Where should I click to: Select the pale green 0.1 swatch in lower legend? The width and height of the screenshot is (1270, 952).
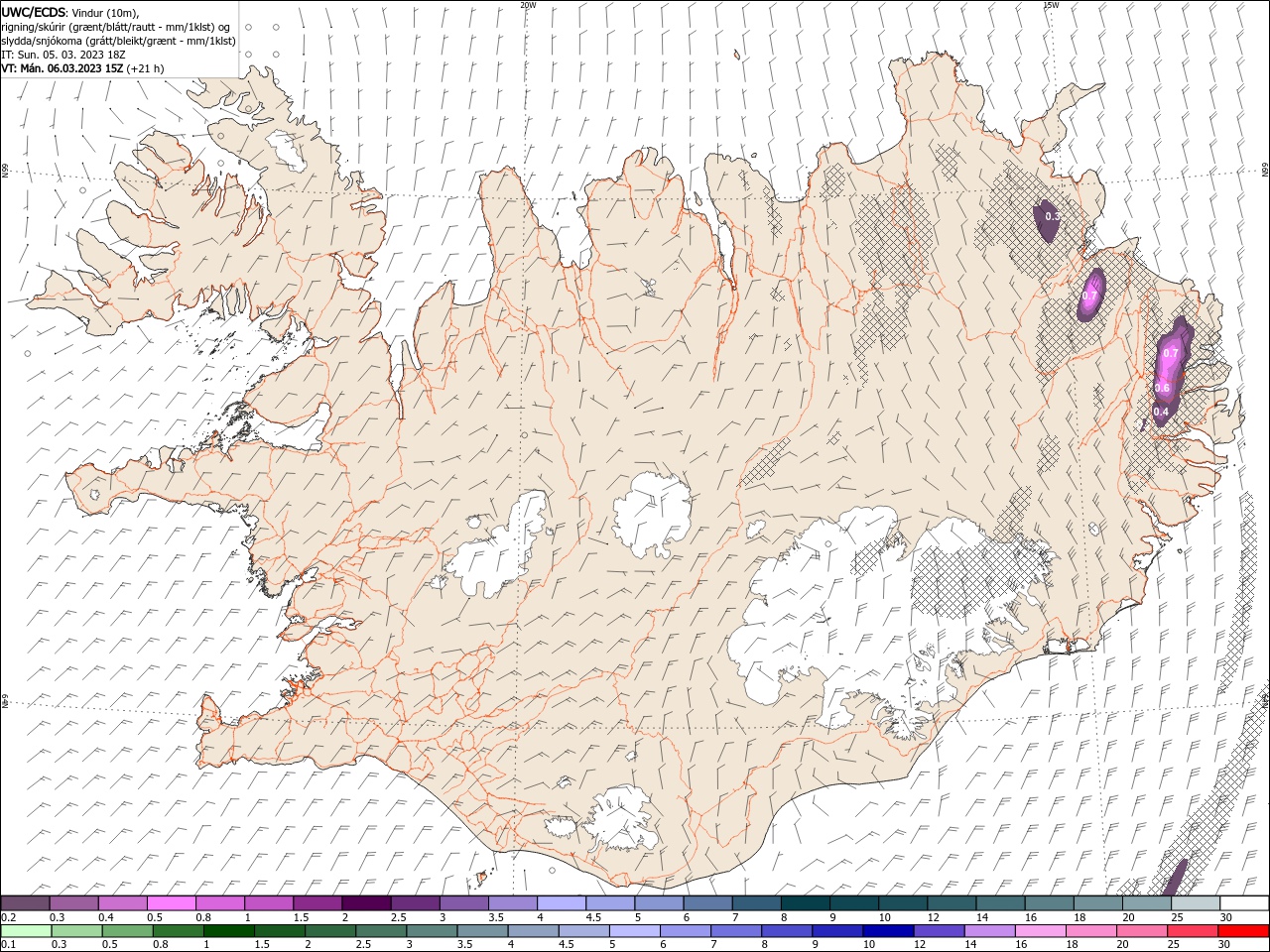point(26,930)
